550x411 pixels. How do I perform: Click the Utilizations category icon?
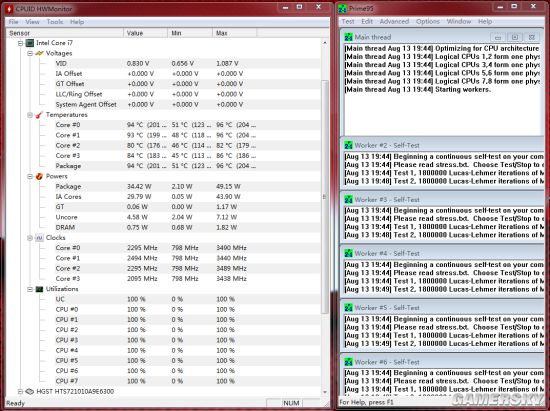click(x=39, y=289)
